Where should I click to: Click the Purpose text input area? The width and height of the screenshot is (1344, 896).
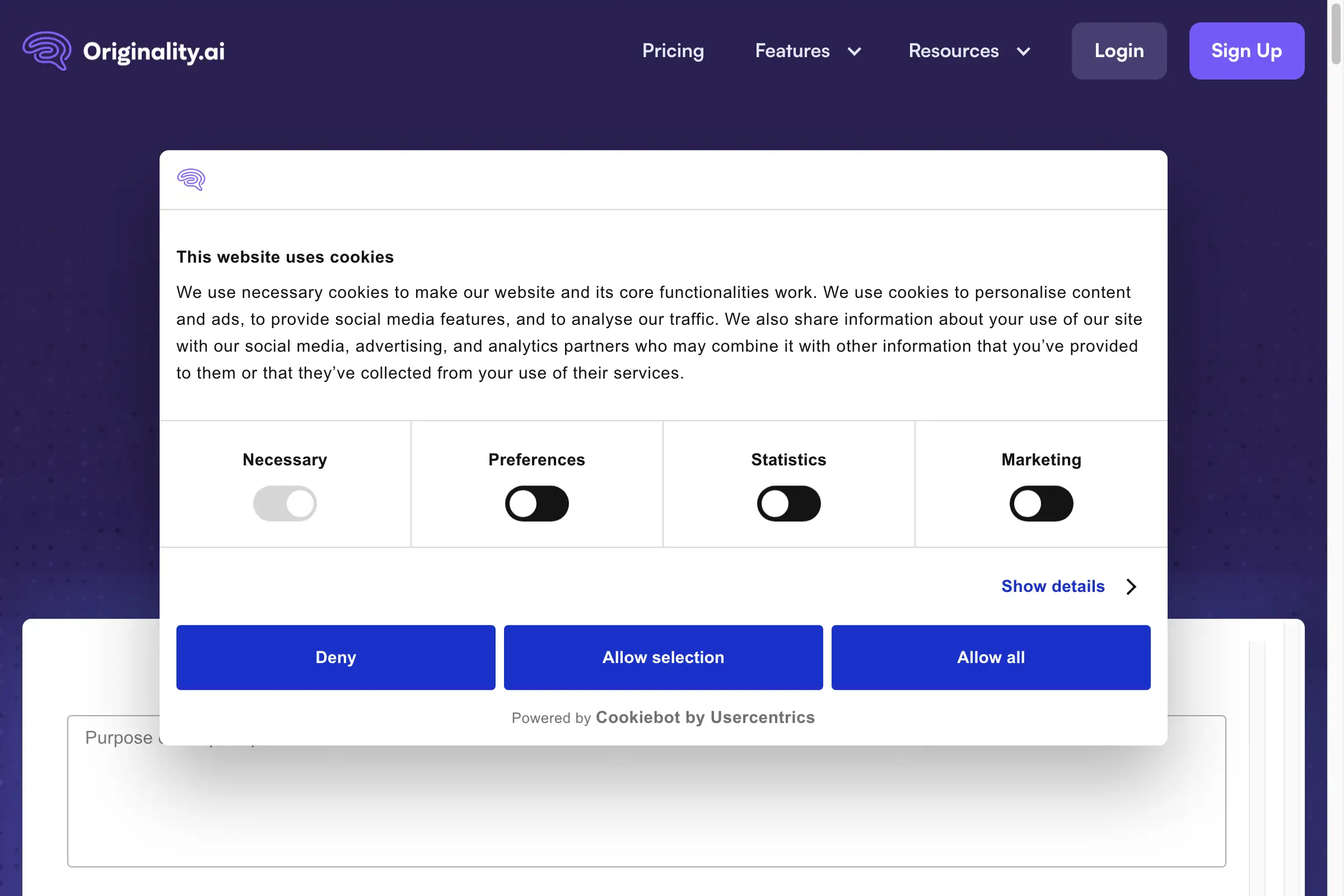pos(646,791)
